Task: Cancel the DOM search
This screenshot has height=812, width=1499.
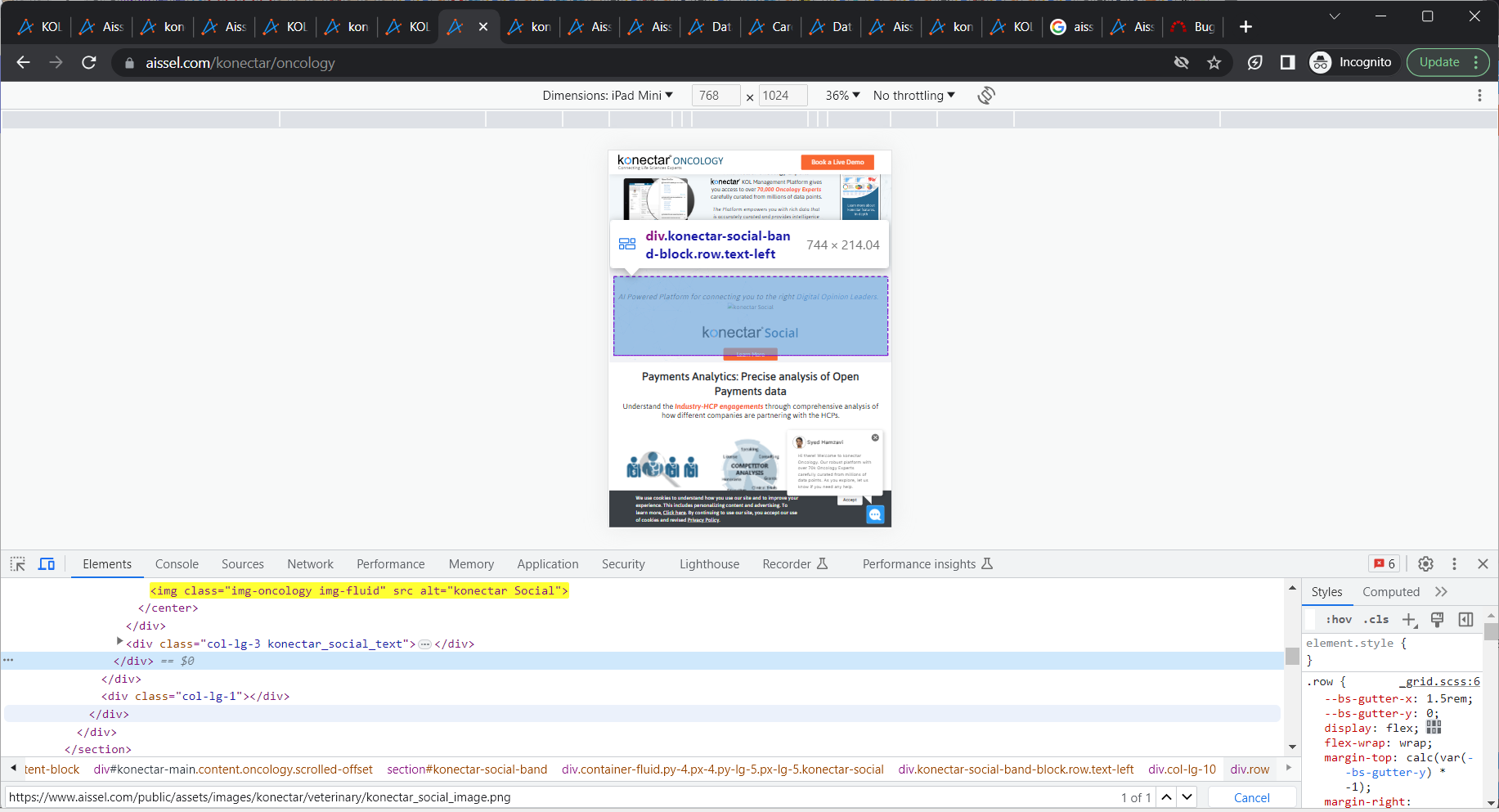Action: tap(1252, 797)
